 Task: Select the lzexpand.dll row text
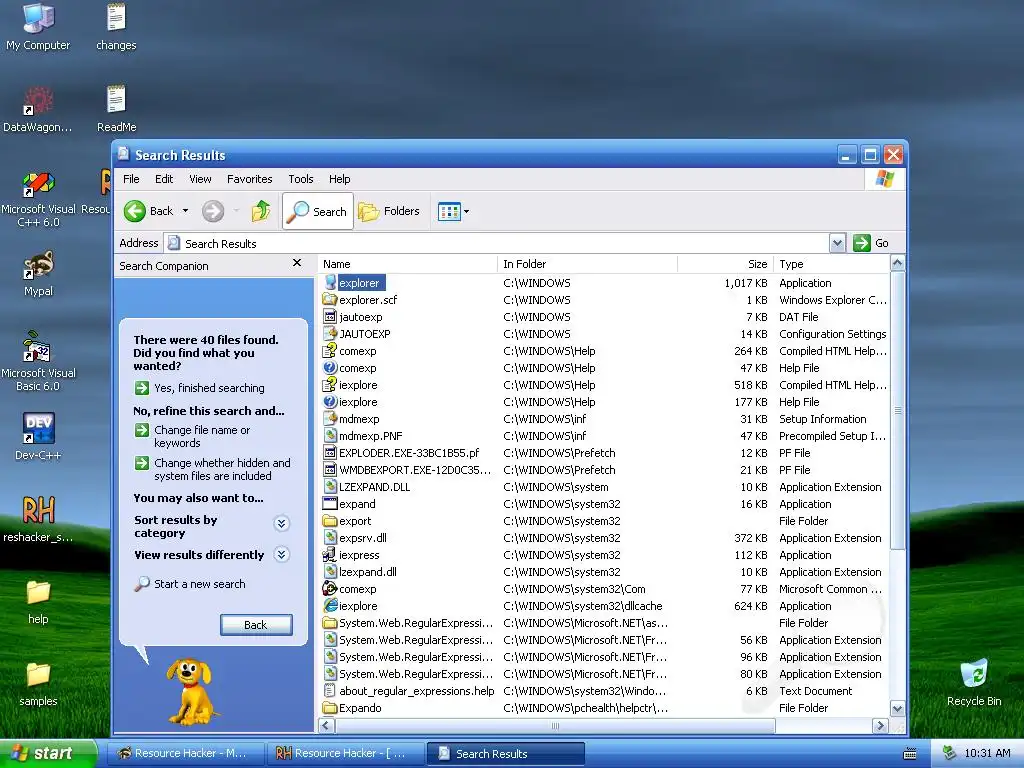(368, 571)
